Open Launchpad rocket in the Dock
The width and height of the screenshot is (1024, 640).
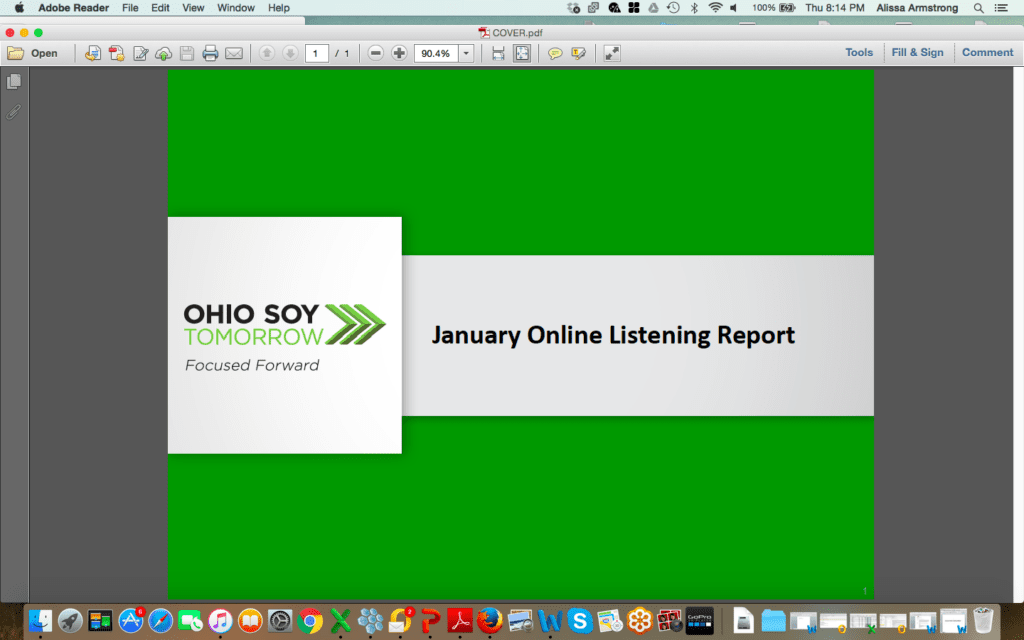pyautogui.click(x=70, y=620)
